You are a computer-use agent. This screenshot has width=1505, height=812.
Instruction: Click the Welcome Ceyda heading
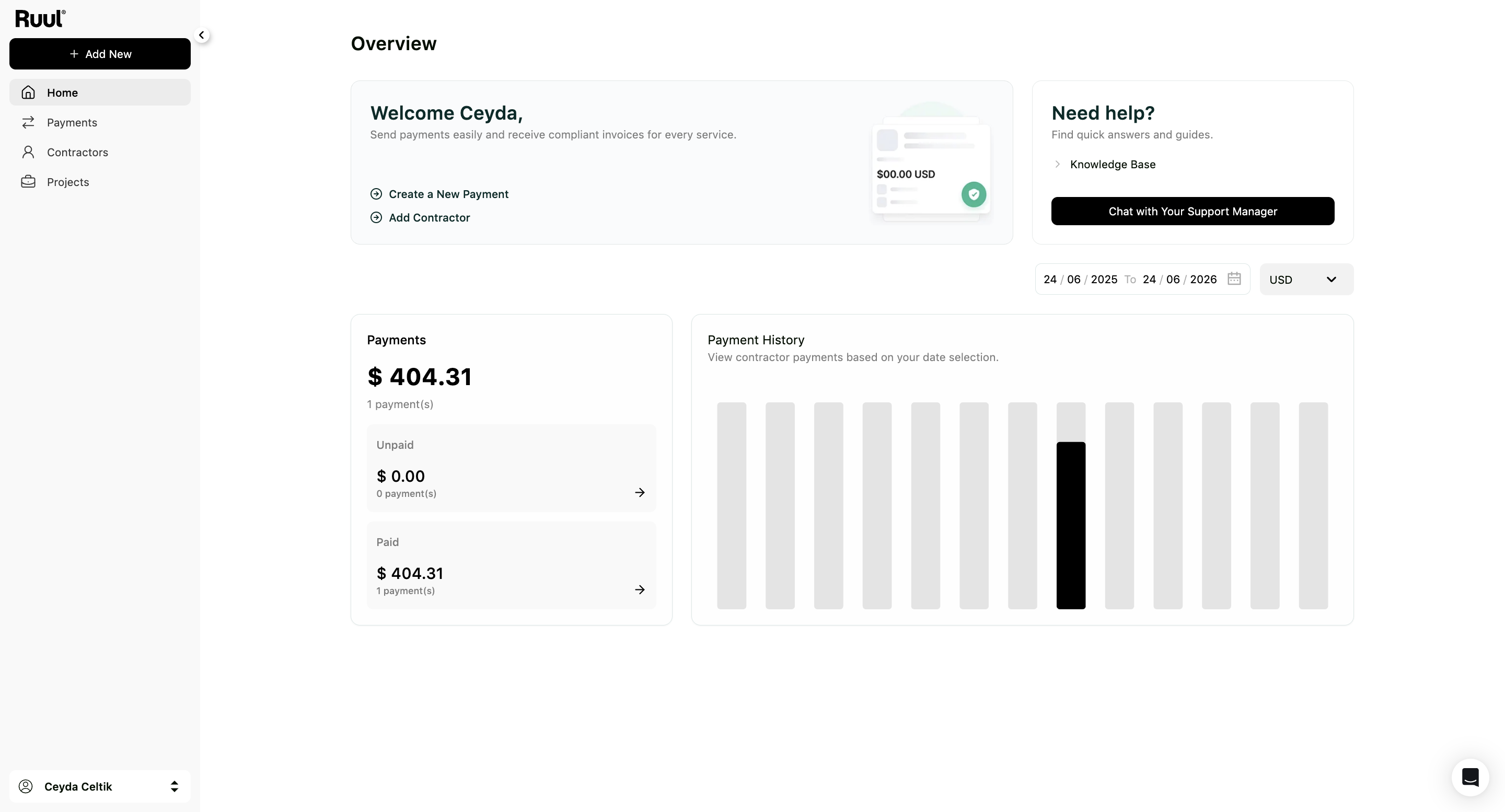click(x=446, y=113)
